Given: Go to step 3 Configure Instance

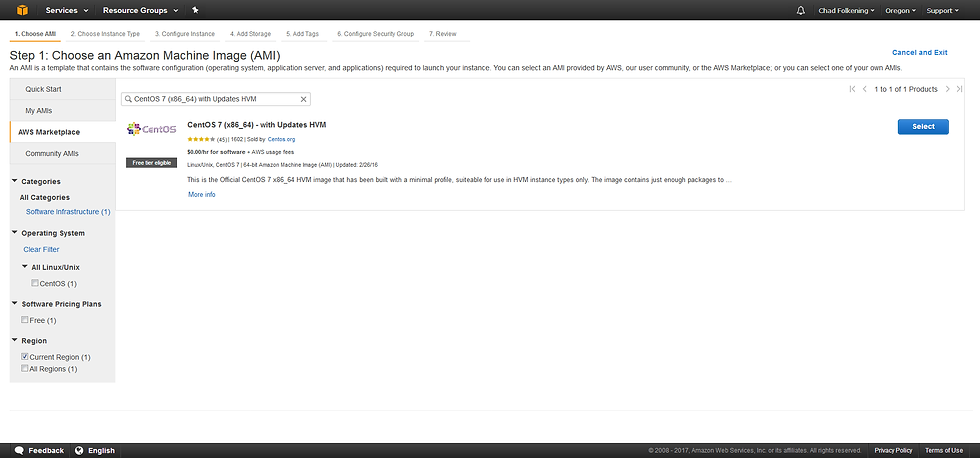Looking at the screenshot, I should pos(184,34).
